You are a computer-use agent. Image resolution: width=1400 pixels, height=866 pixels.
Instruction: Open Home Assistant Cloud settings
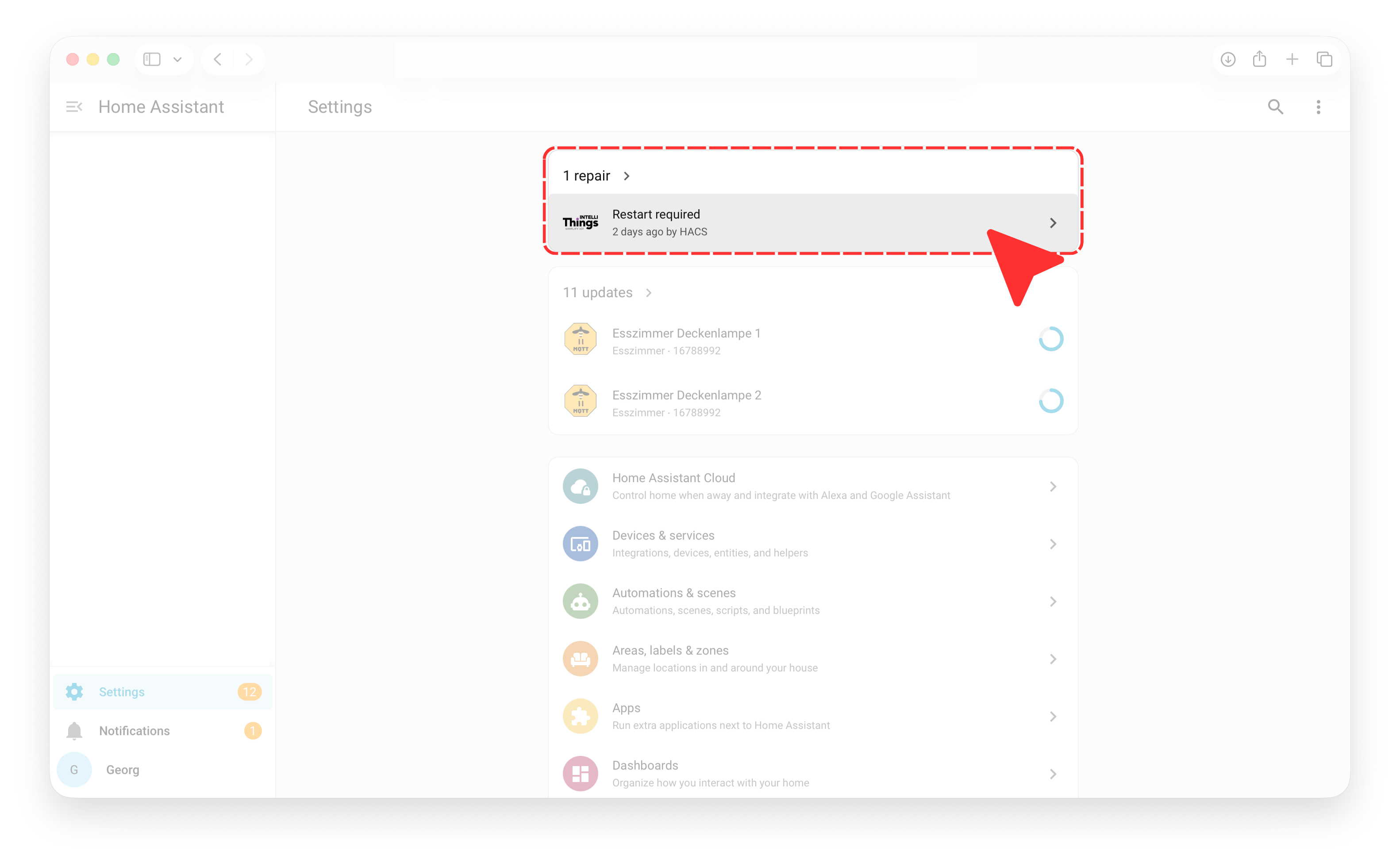pyautogui.click(x=813, y=486)
